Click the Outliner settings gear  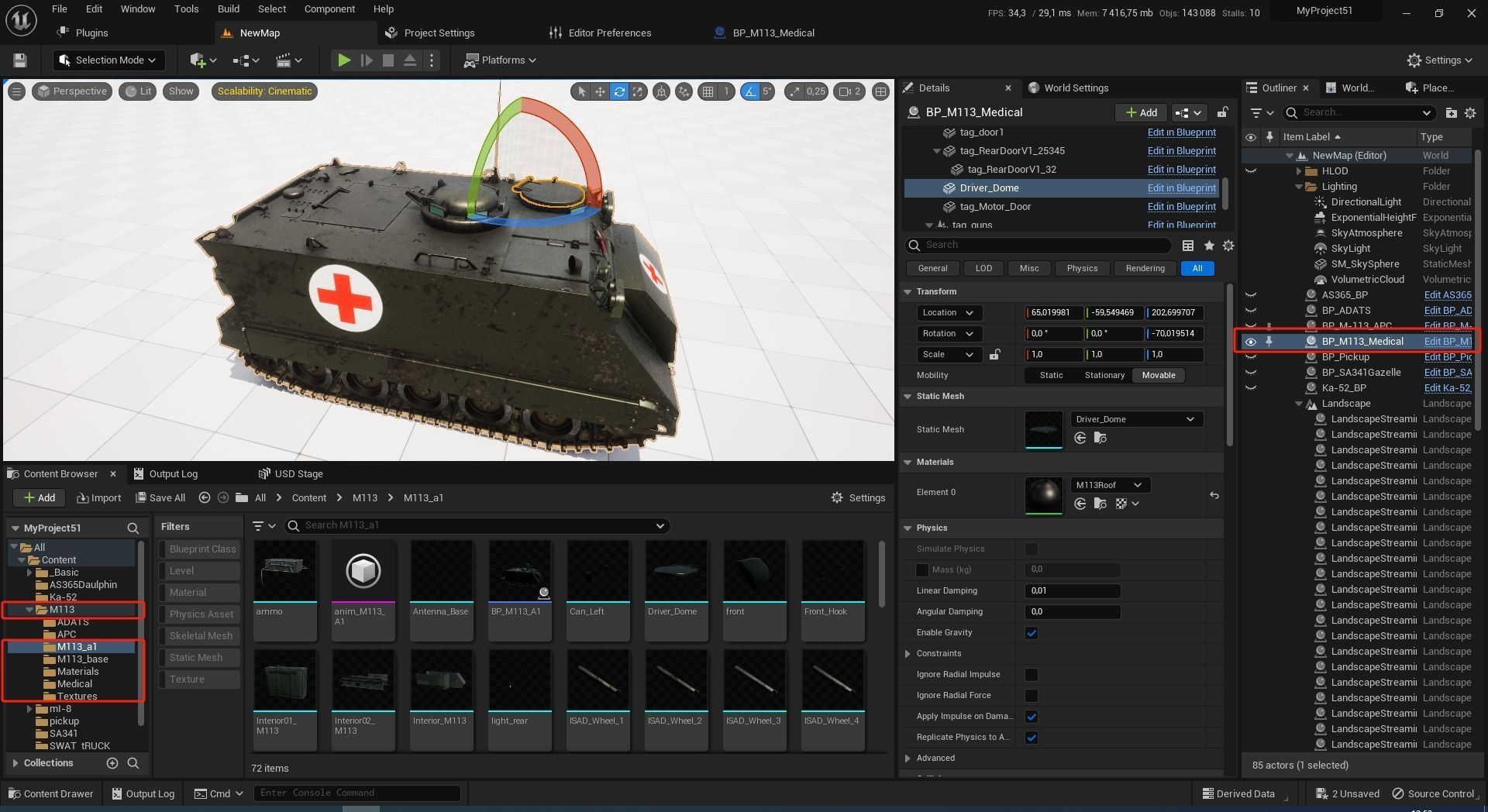click(x=1469, y=113)
